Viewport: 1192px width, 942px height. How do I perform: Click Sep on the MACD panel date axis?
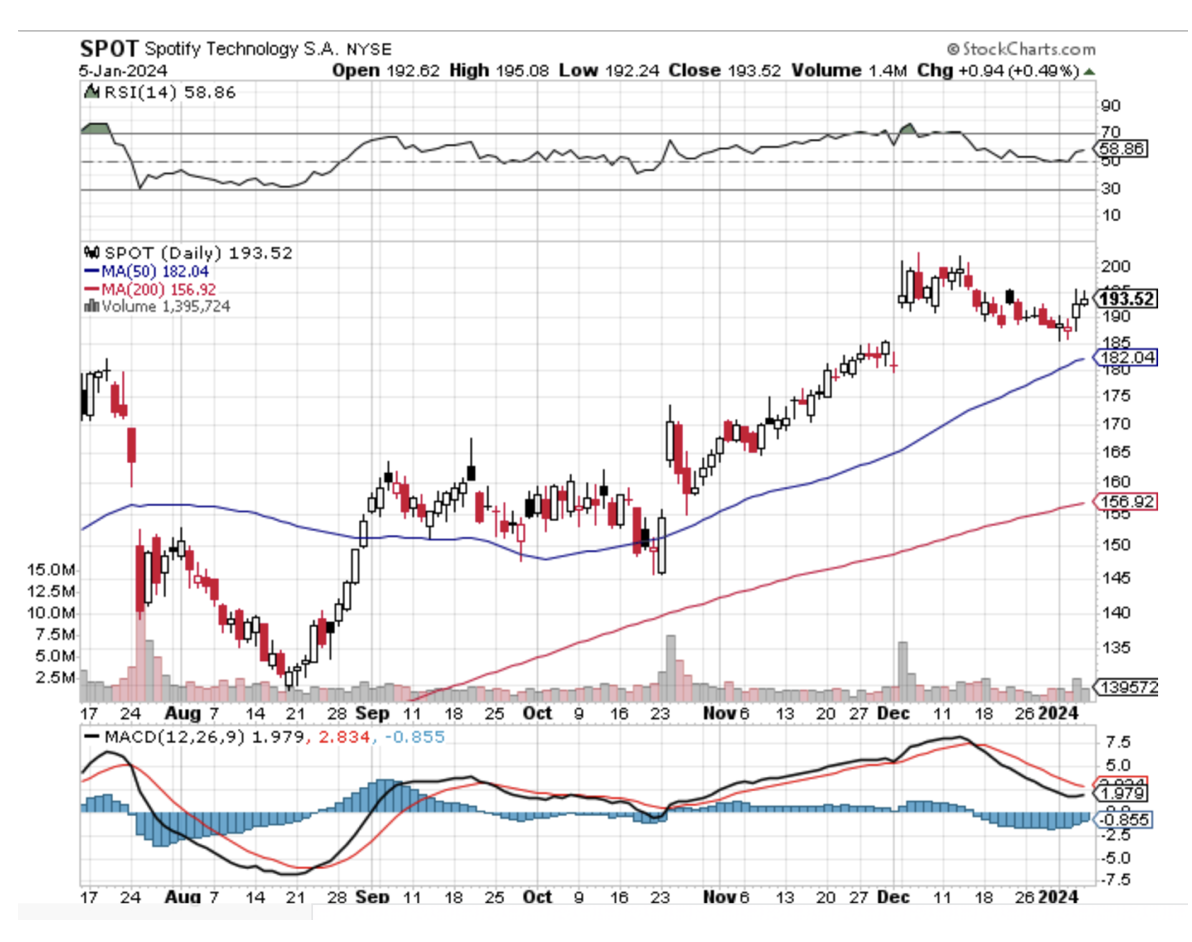(x=372, y=897)
